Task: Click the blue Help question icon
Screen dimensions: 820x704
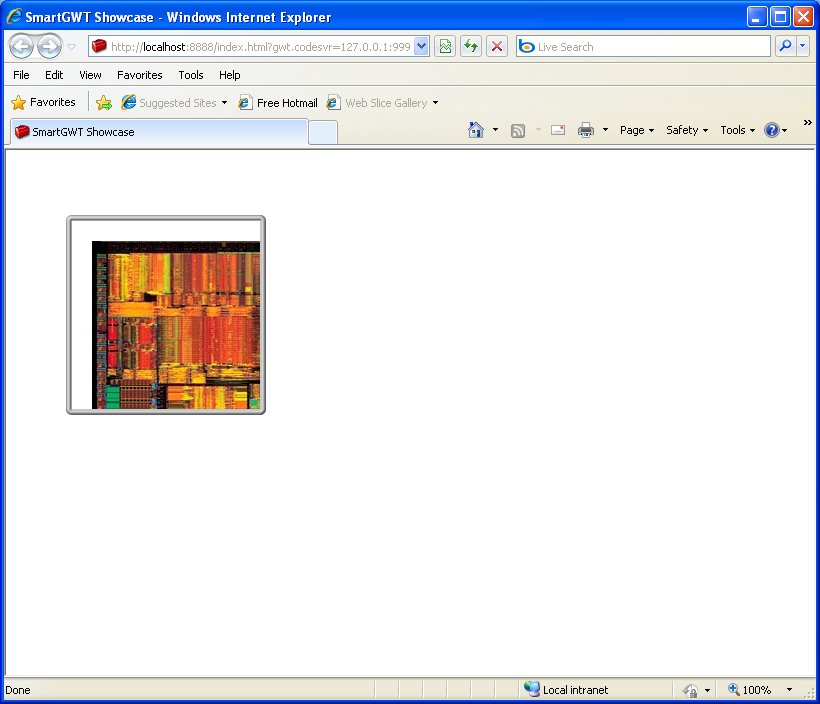Action: click(772, 130)
